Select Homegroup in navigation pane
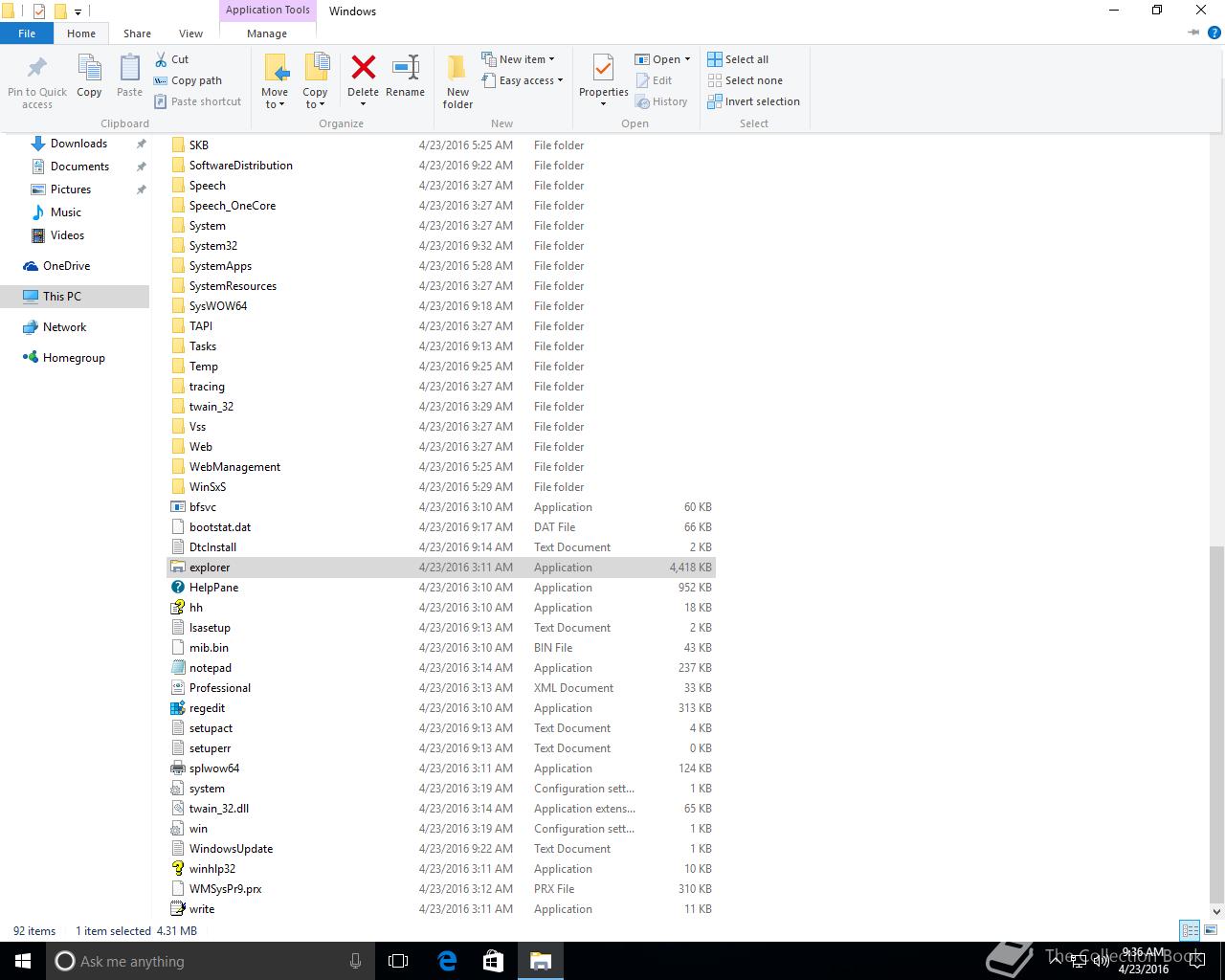The height and width of the screenshot is (980, 1225). pos(74,358)
